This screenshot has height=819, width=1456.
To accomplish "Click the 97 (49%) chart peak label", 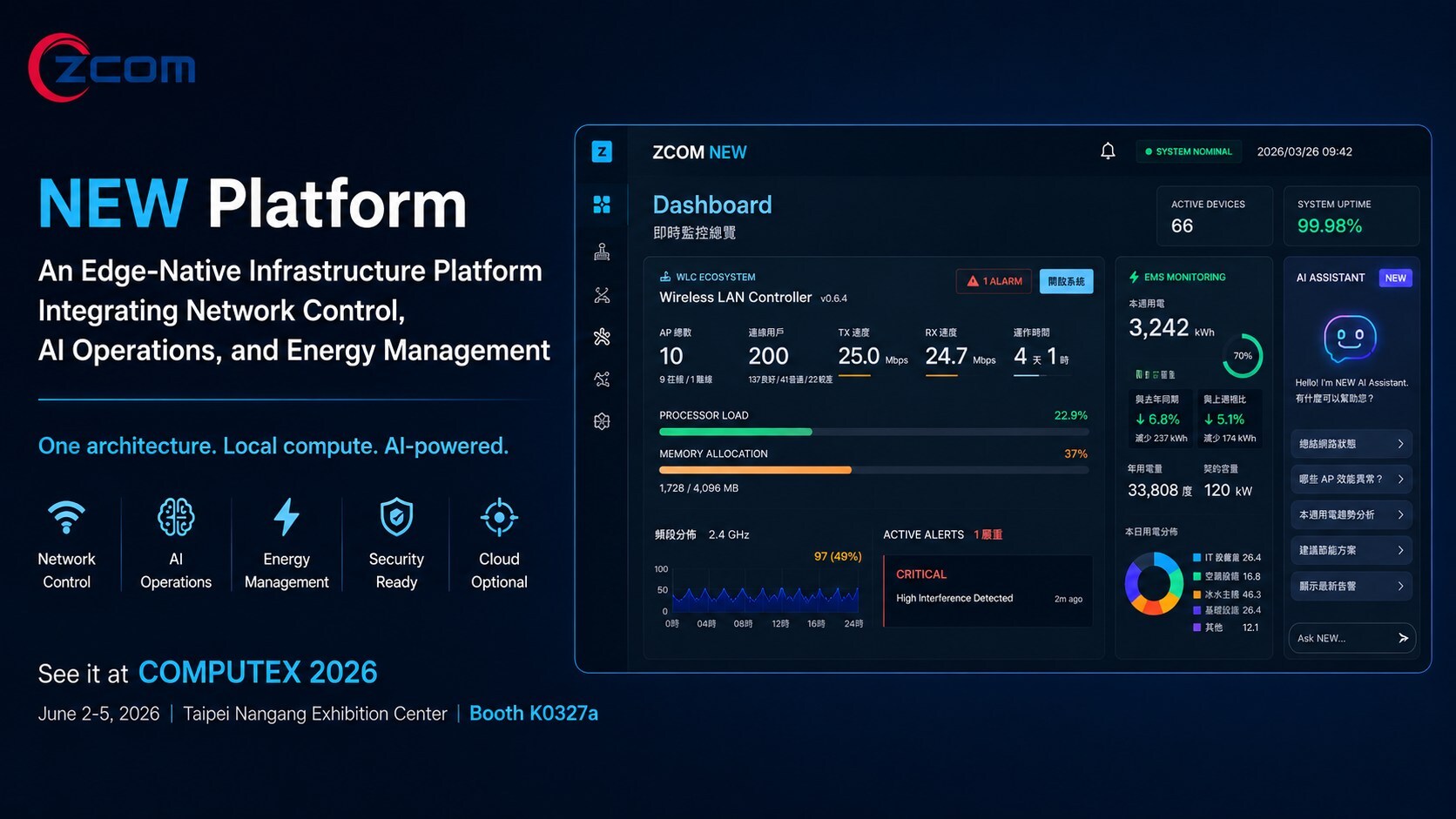I will tap(838, 556).
